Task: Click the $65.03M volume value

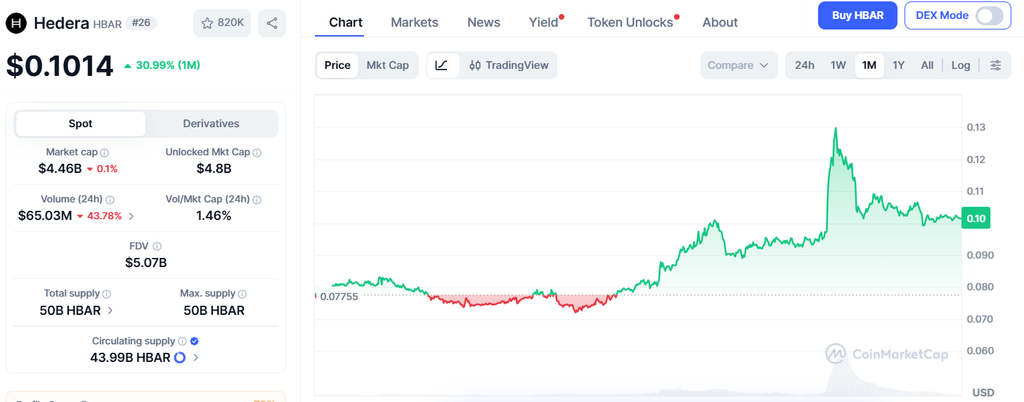Action: pos(45,216)
